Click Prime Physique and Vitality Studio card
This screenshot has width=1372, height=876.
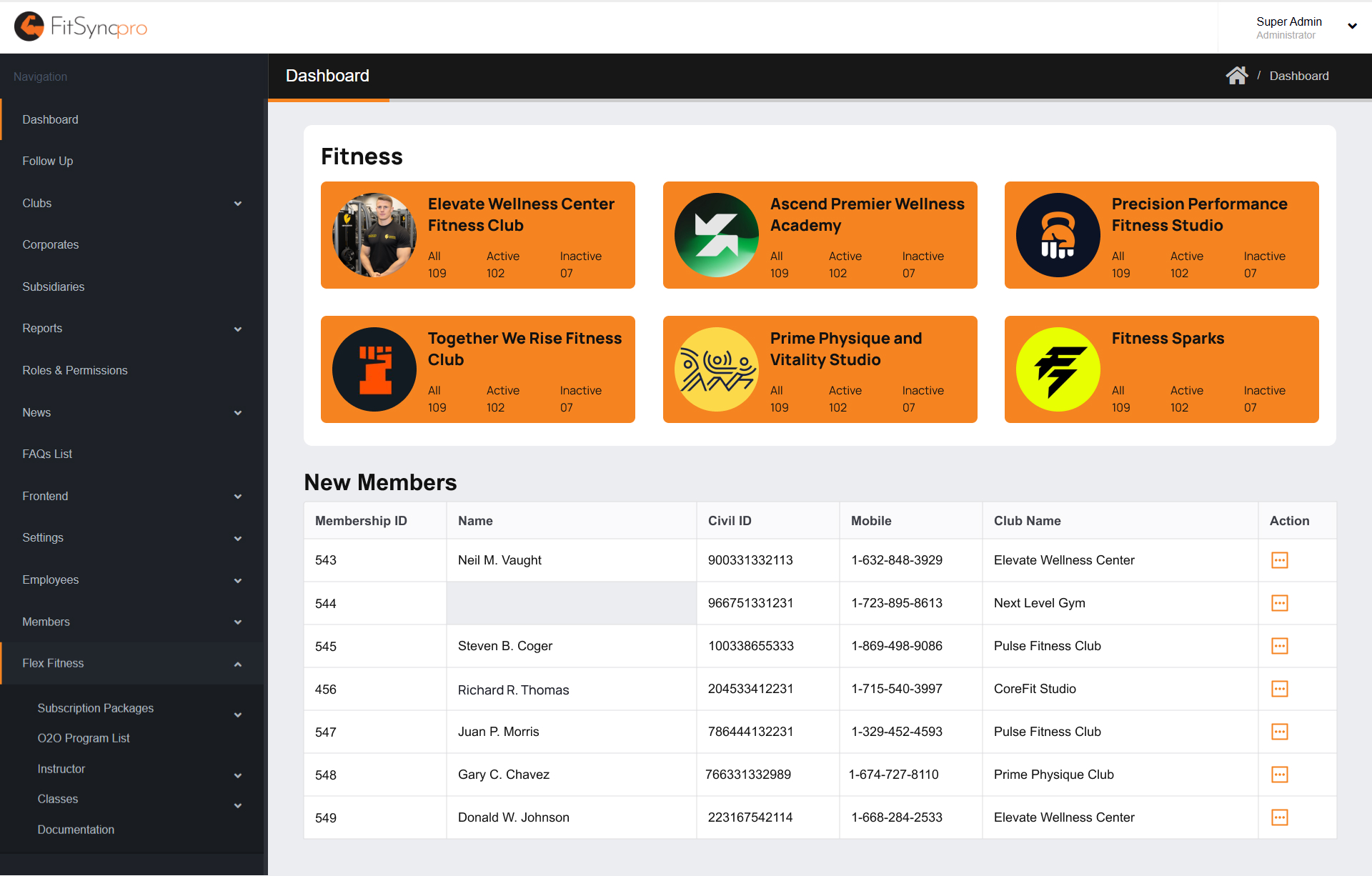(820, 369)
